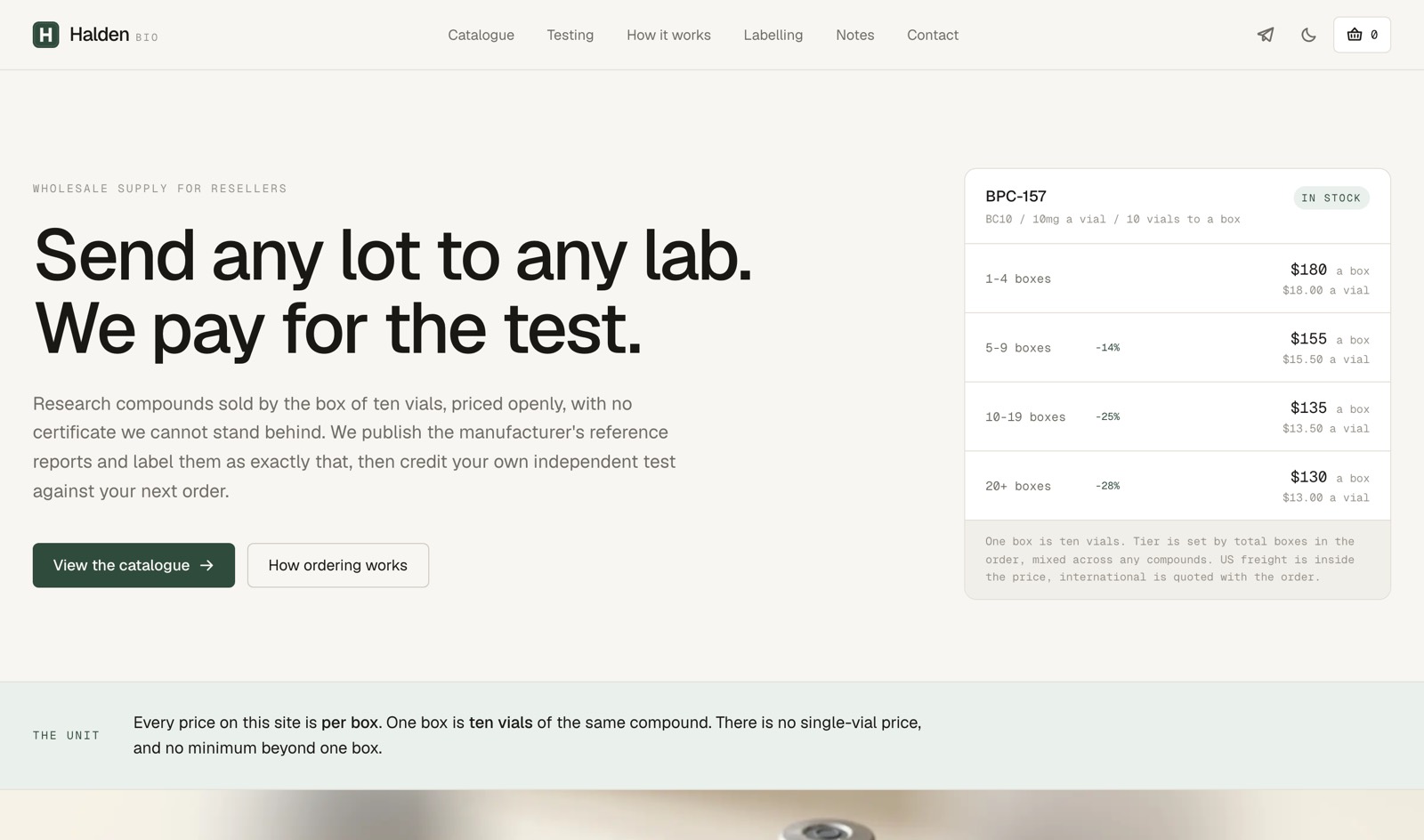Screen dimensions: 1424x840
Task: Select the 1-4 boxes tier label
Action: 1017,279
